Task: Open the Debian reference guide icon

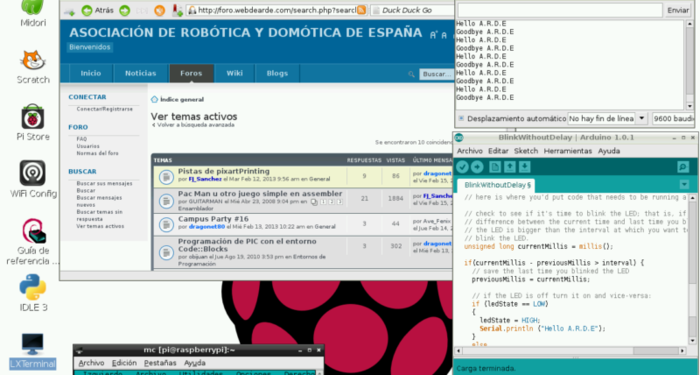Action: point(33,241)
